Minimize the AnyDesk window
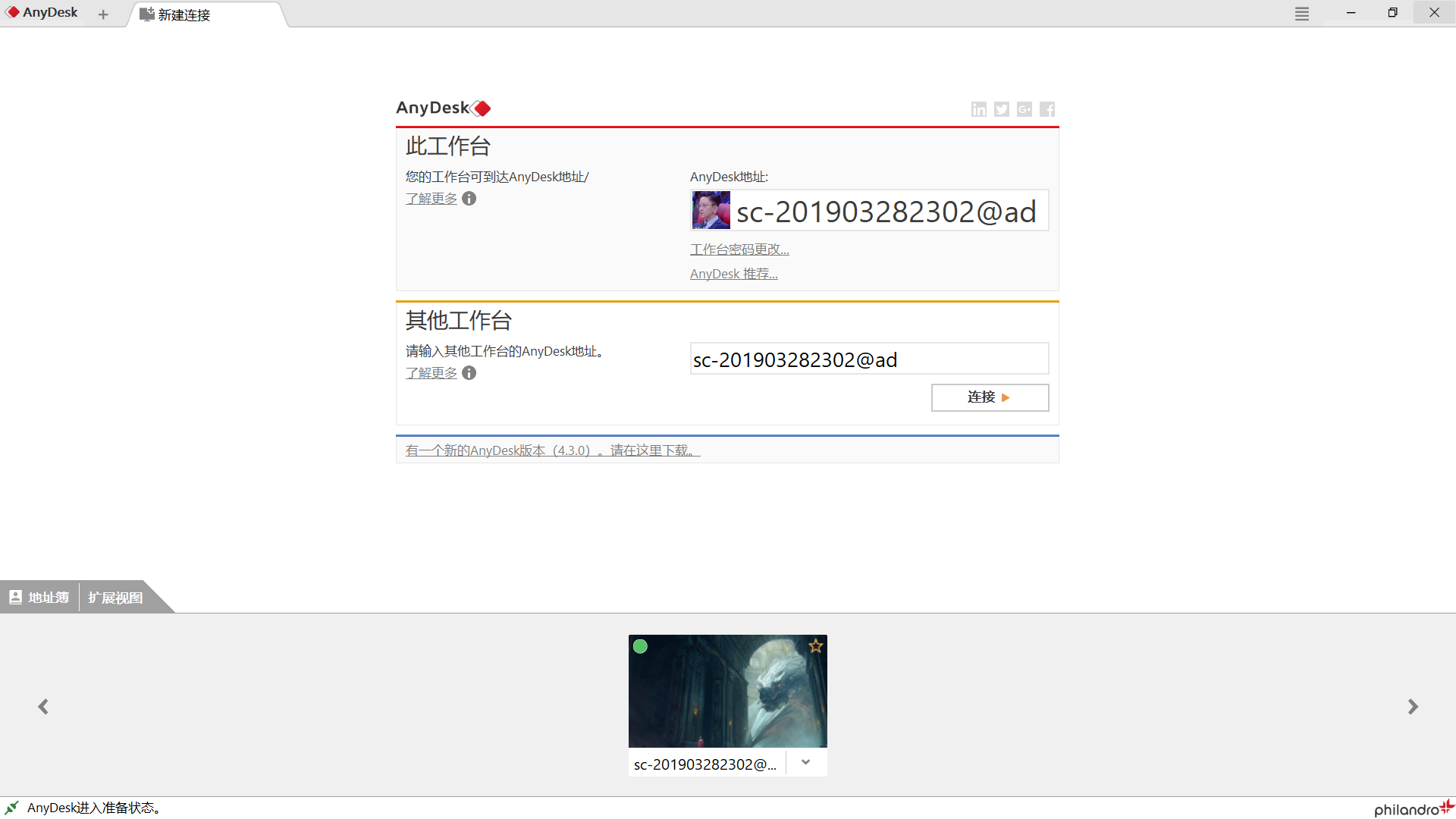The width and height of the screenshot is (1456, 819). 1351,13
